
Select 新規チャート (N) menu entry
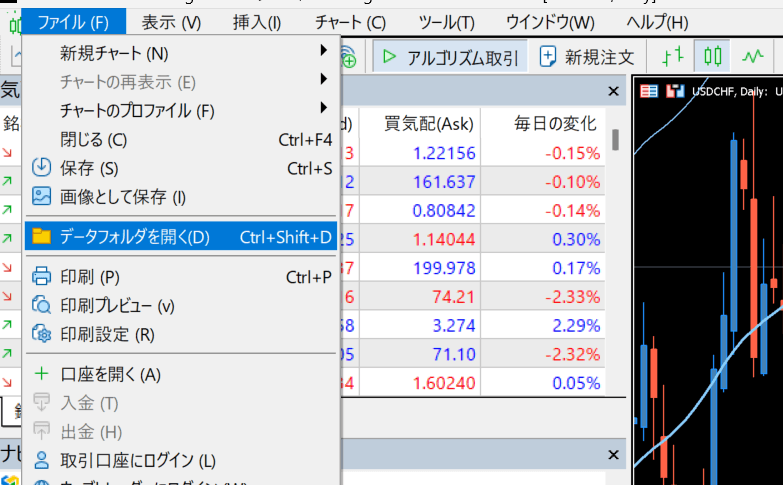coord(181,53)
